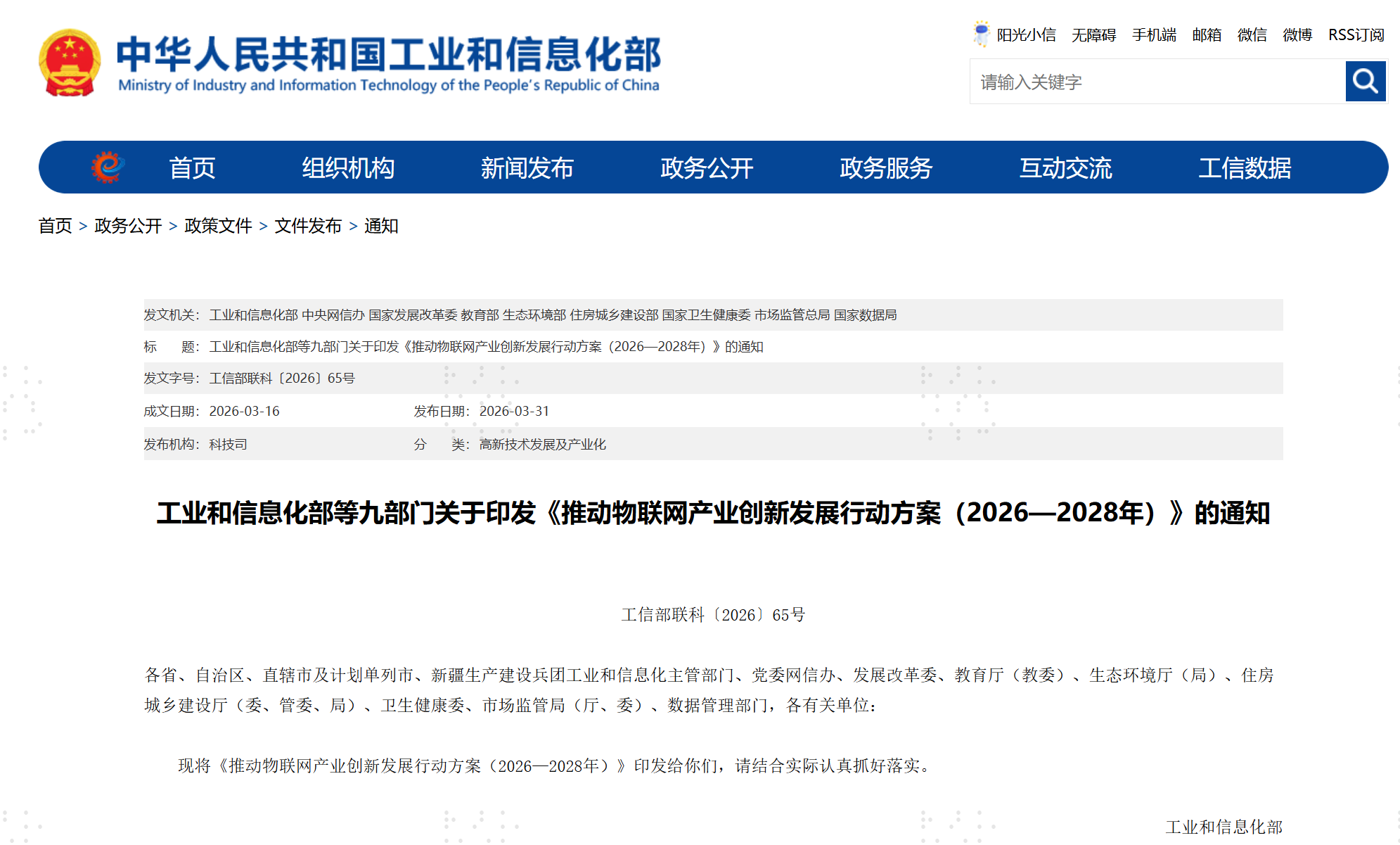Click the signature 工业和信息化部 at bottom right
The height and width of the screenshot is (845, 1400).
click(x=1224, y=827)
